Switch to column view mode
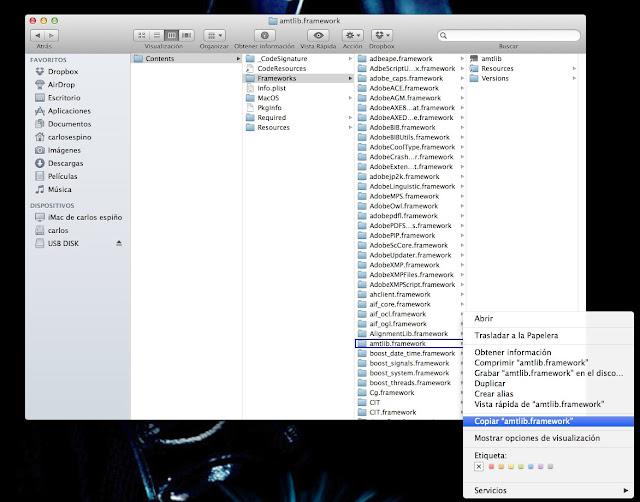640x502 pixels. 171,36
